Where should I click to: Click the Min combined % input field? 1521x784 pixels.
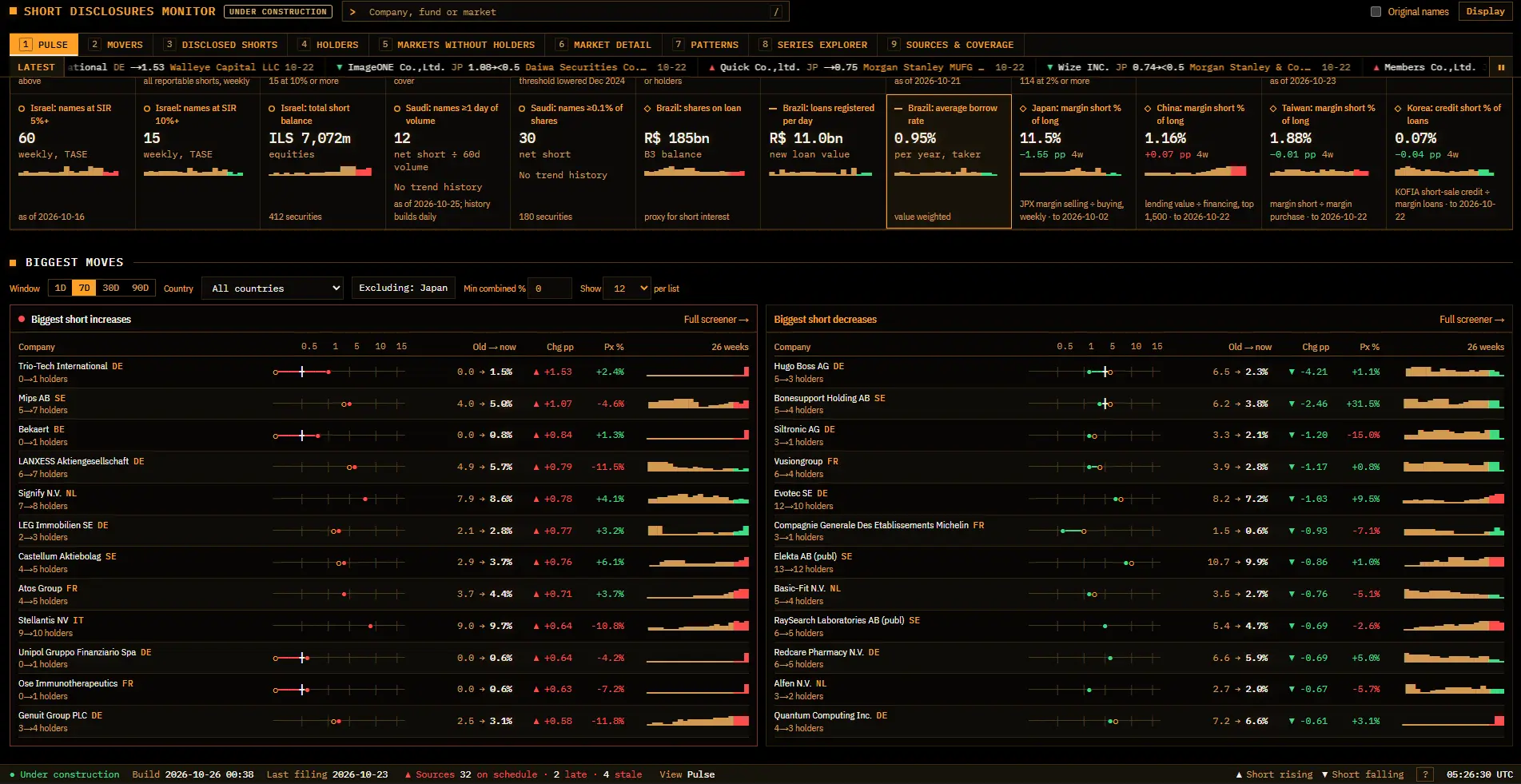point(551,289)
